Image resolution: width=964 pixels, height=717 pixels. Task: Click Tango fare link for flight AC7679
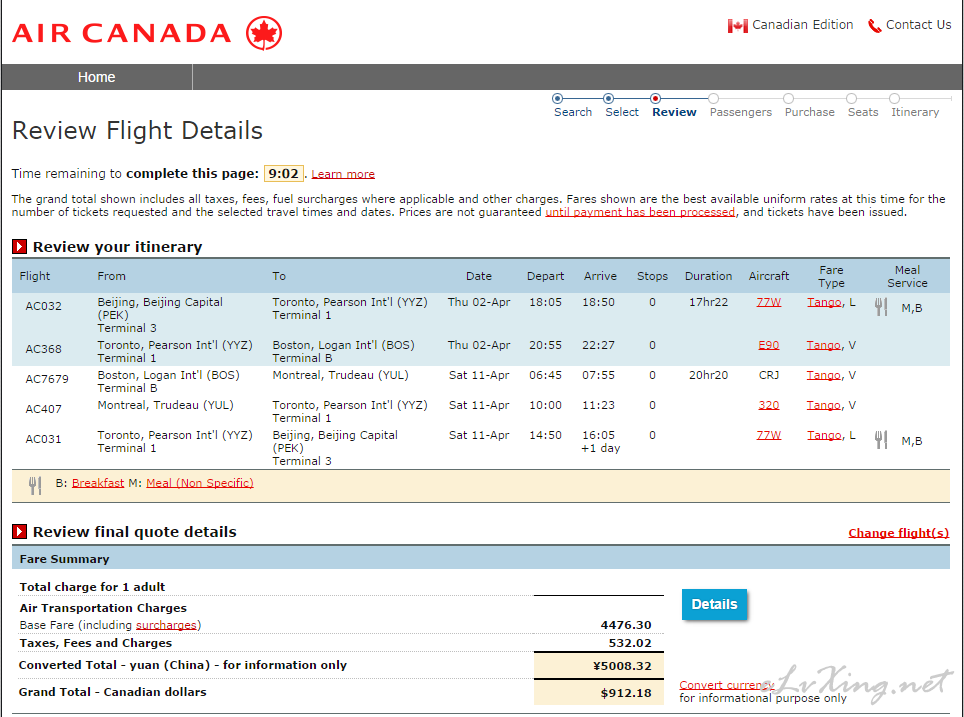click(824, 375)
